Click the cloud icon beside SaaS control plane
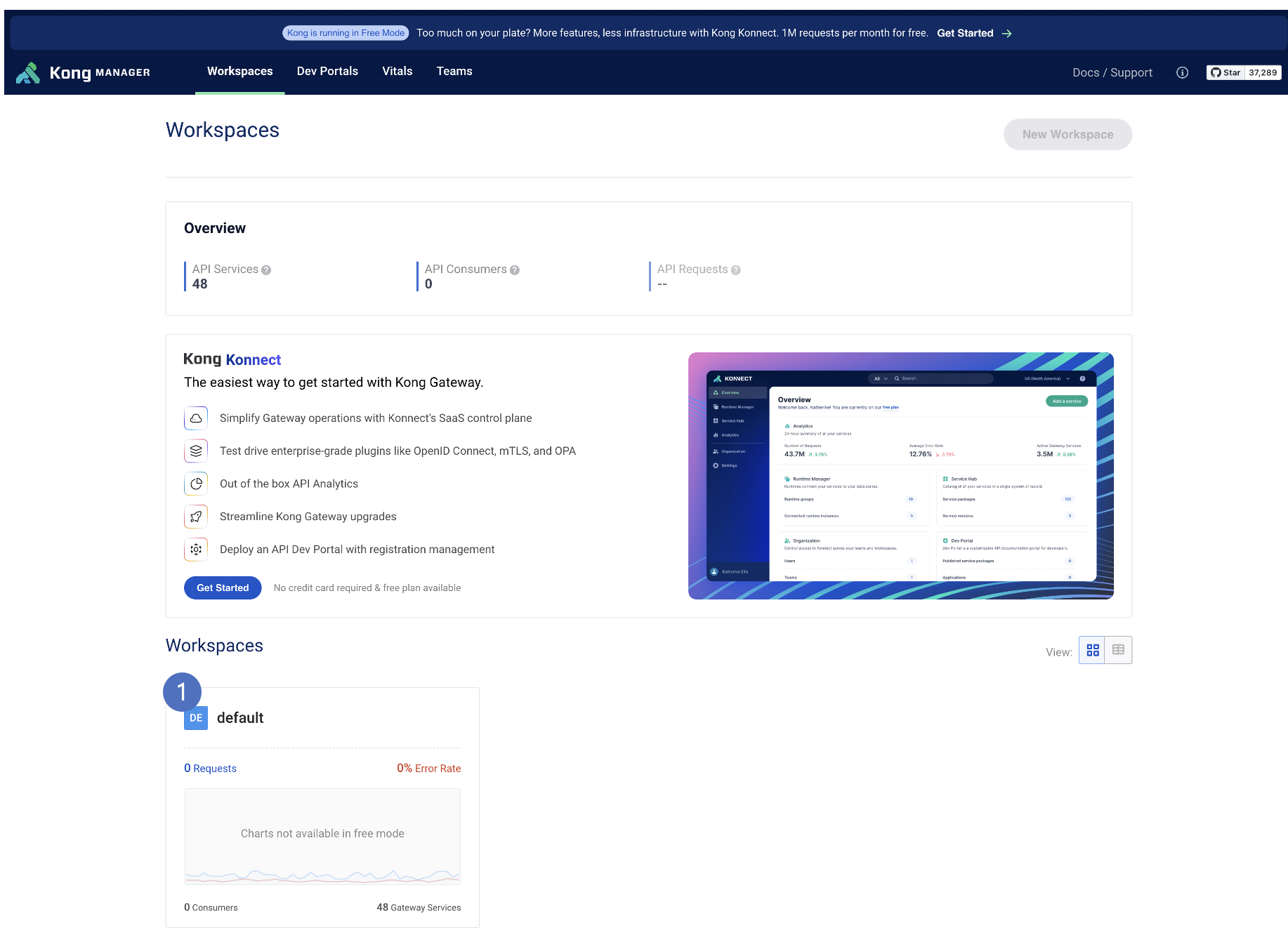 point(196,418)
